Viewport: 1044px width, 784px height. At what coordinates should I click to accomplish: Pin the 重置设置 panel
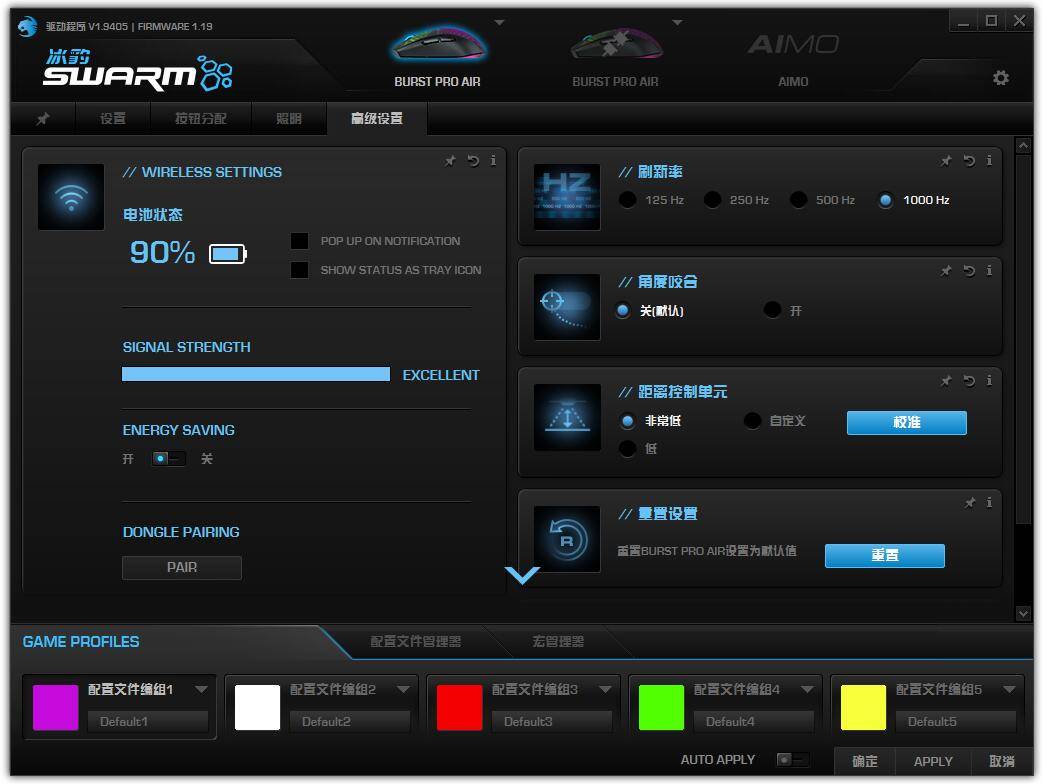(x=970, y=502)
